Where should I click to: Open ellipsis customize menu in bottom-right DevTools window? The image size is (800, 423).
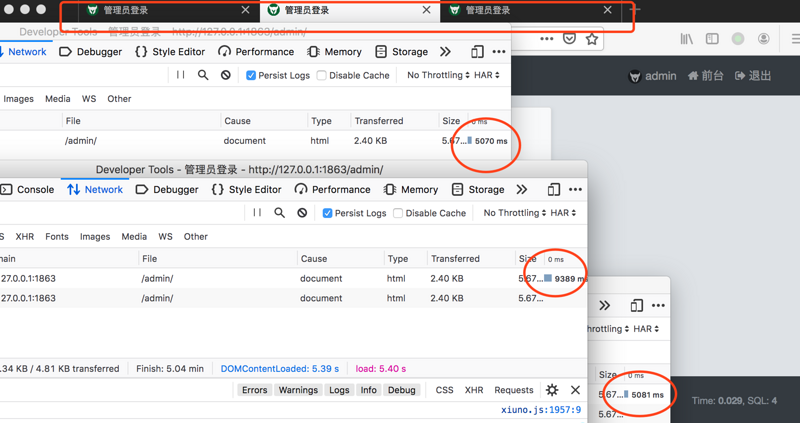point(658,306)
